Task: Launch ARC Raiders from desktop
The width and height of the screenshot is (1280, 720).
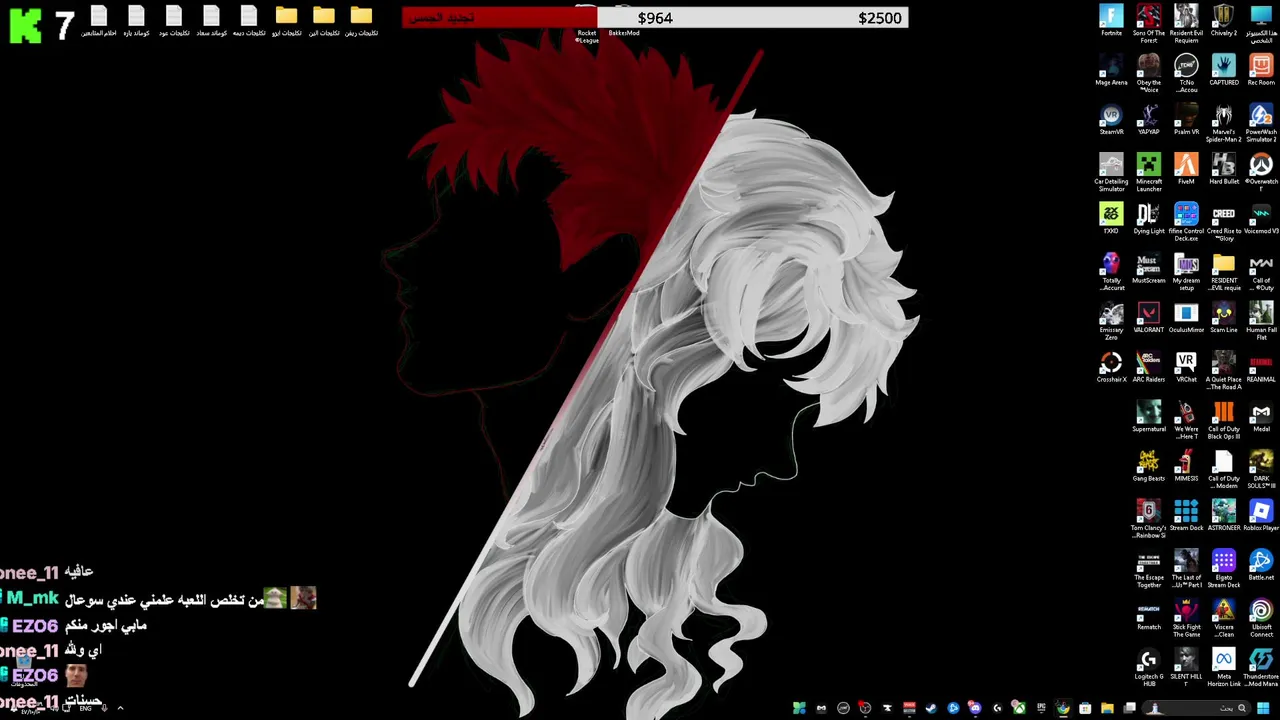Action: click(1149, 367)
